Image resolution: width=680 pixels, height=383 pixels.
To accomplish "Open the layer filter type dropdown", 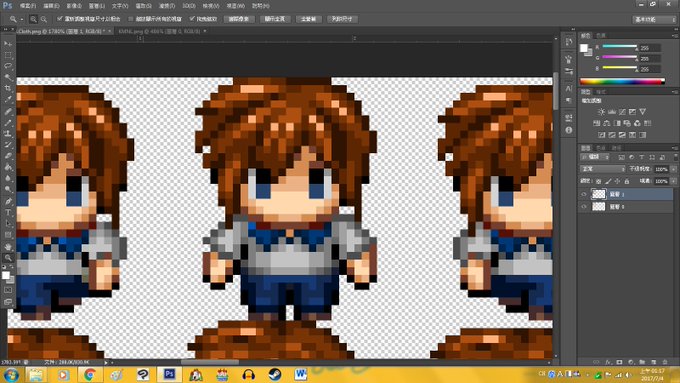I will (x=595, y=157).
